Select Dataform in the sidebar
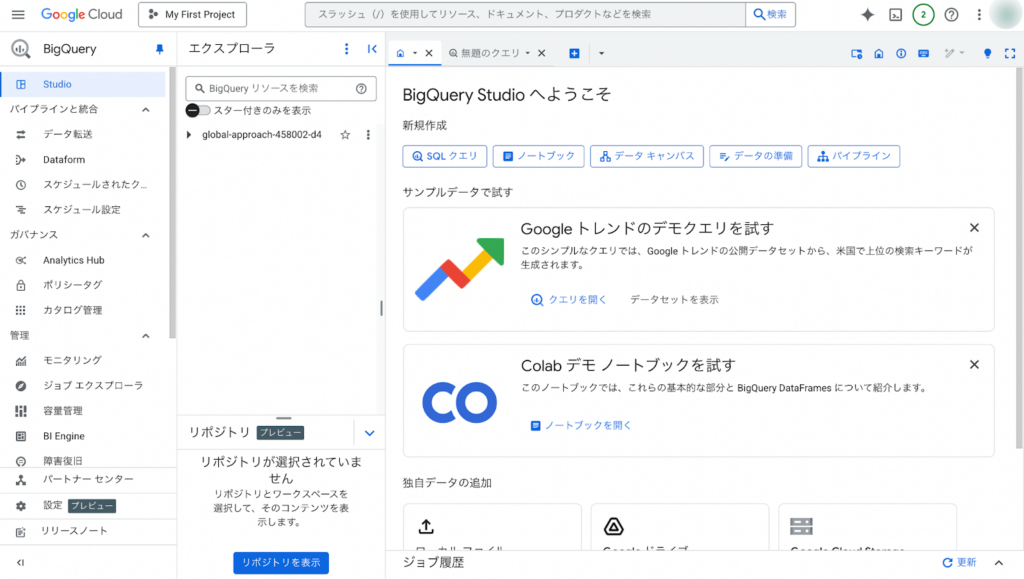 pyautogui.click(x=64, y=160)
